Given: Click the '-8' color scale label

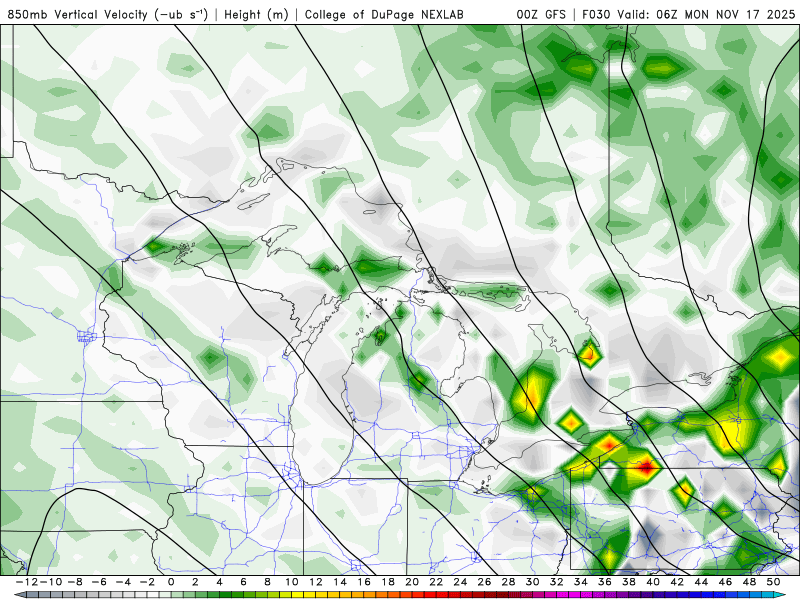Looking at the screenshot, I should [75, 582].
